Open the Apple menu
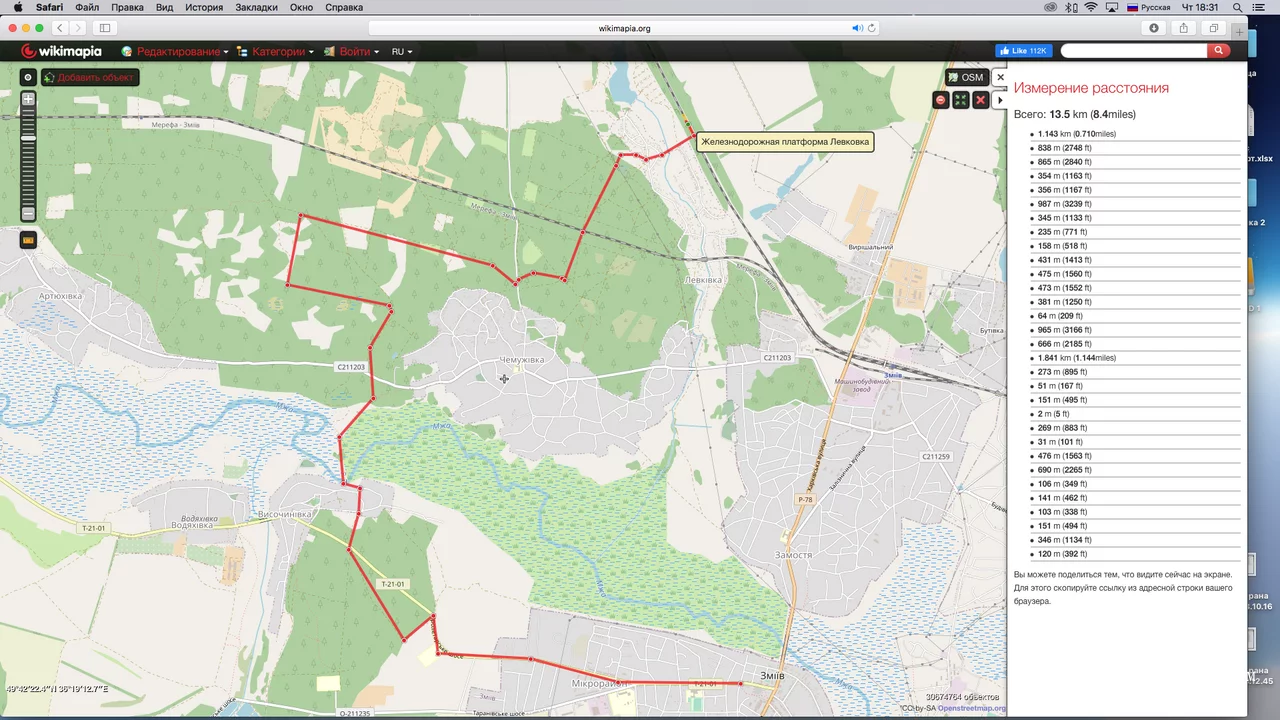 [x=17, y=7]
